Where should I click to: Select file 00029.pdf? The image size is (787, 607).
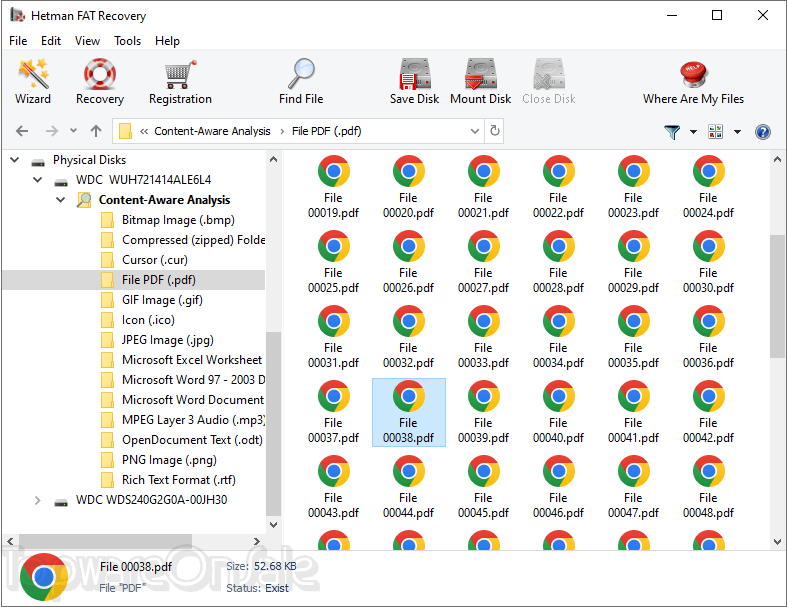pos(633,262)
